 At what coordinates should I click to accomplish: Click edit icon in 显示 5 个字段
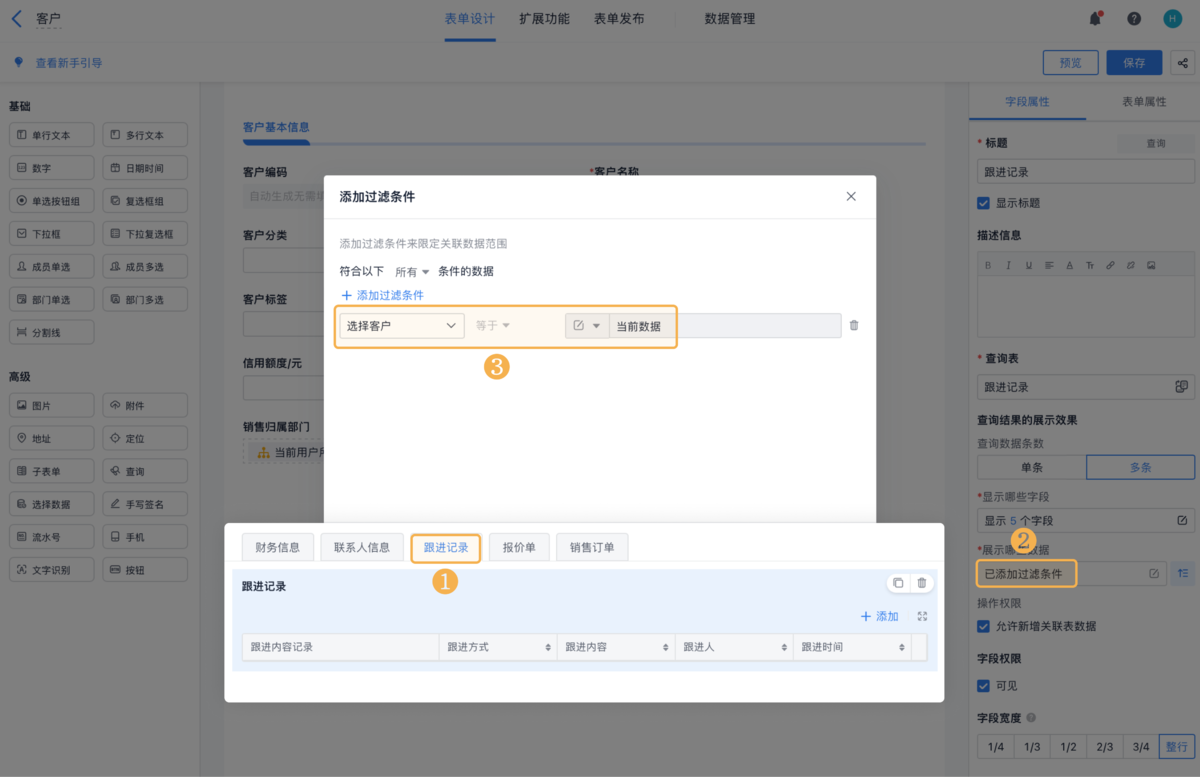1182,520
